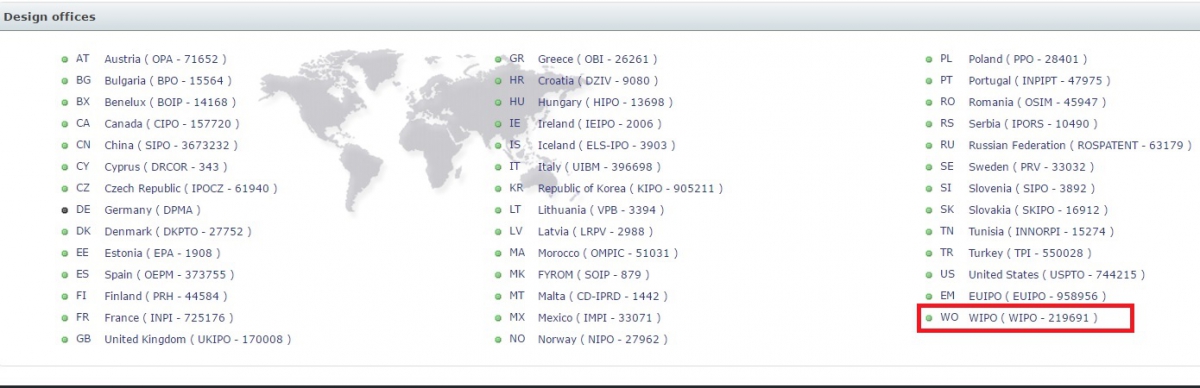Click the Design offices panel header

pos(600,17)
